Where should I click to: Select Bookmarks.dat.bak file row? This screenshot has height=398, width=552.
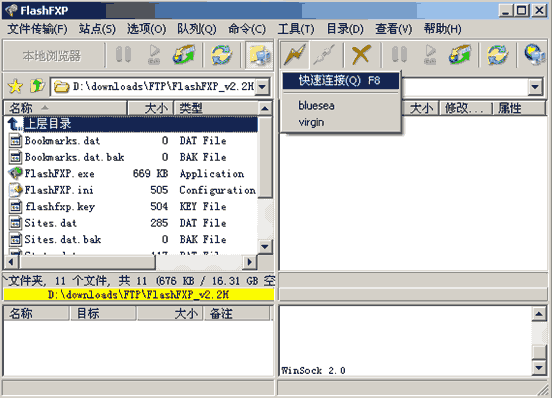pyautogui.click(x=132, y=157)
